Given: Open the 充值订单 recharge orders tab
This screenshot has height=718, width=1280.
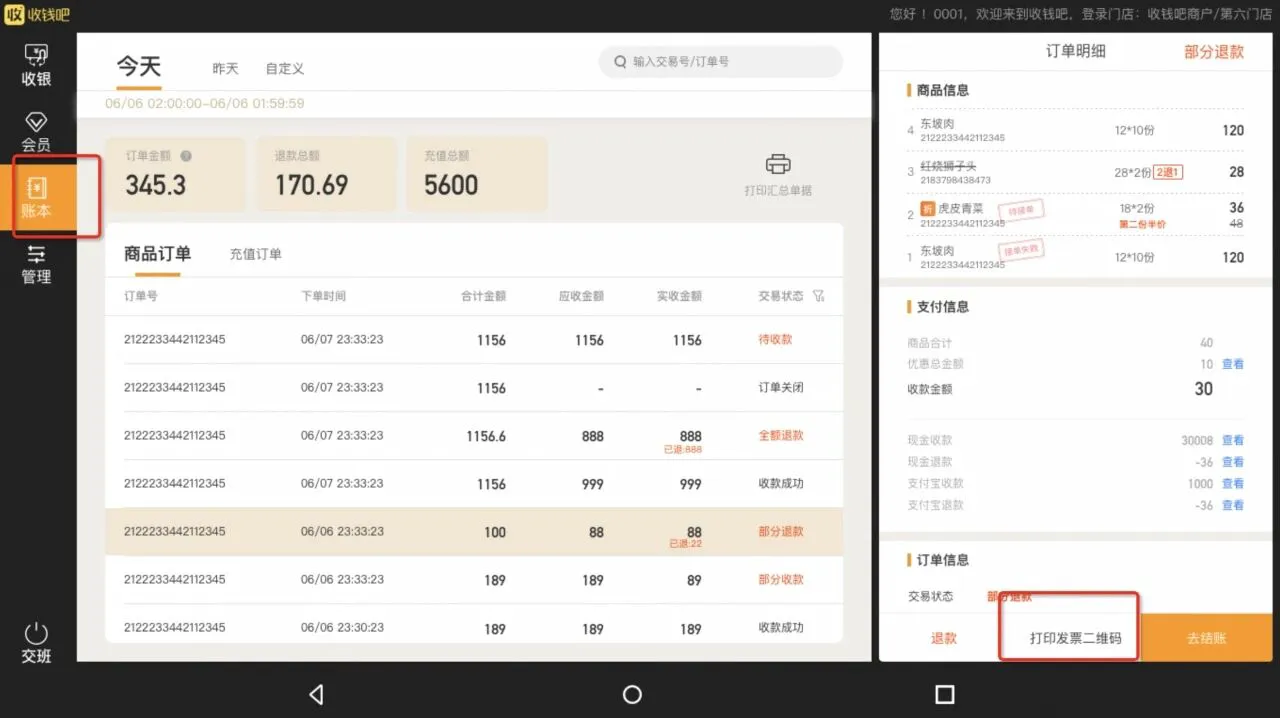Looking at the screenshot, I should (x=255, y=254).
